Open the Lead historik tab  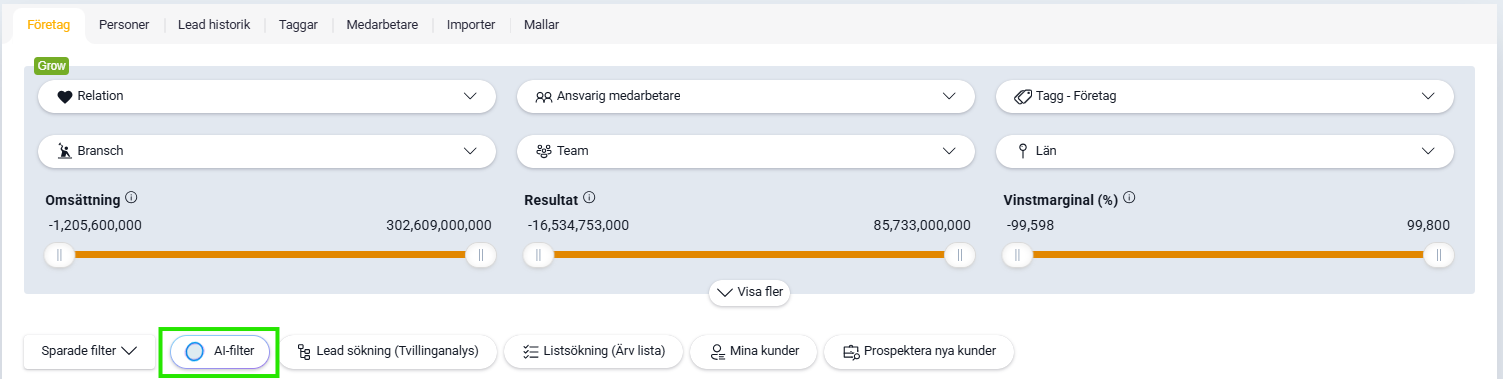pyautogui.click(x=214, y=25)
